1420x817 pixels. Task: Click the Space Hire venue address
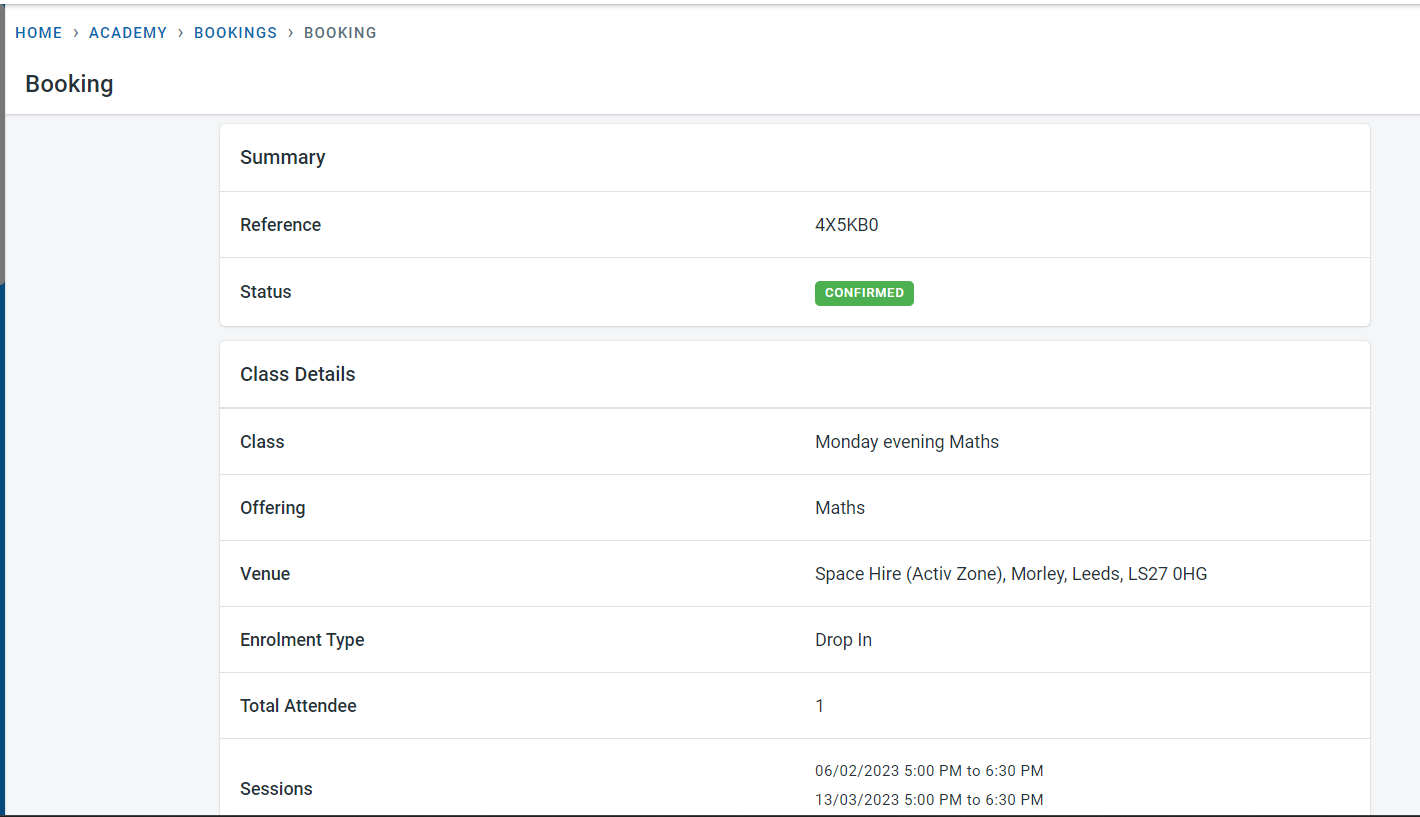point(1010,574)
